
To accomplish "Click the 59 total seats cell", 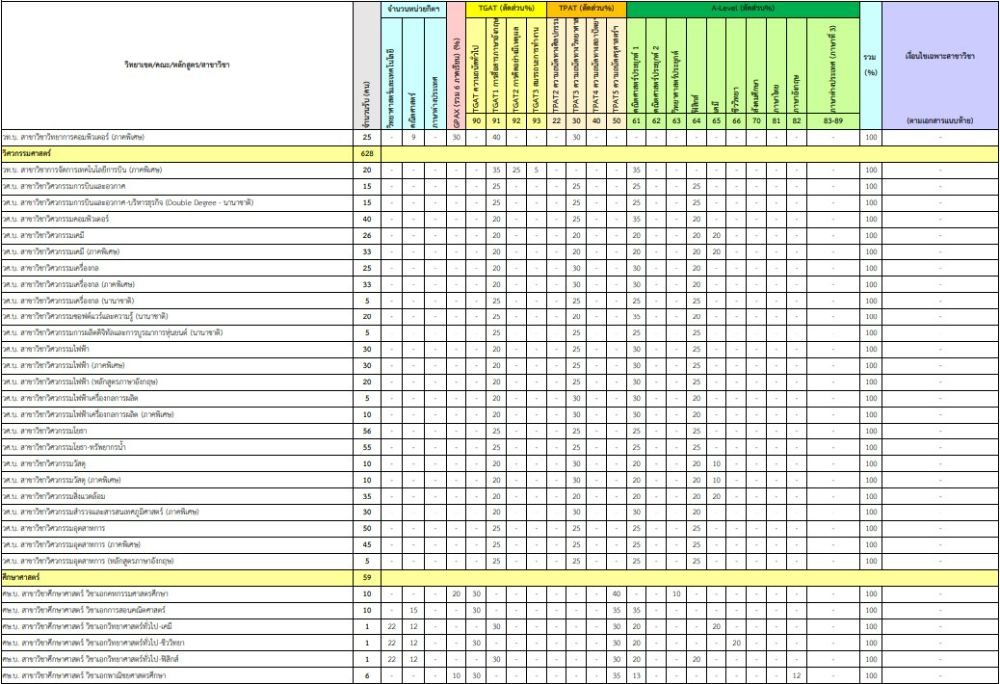I will (x=367, y=577).
